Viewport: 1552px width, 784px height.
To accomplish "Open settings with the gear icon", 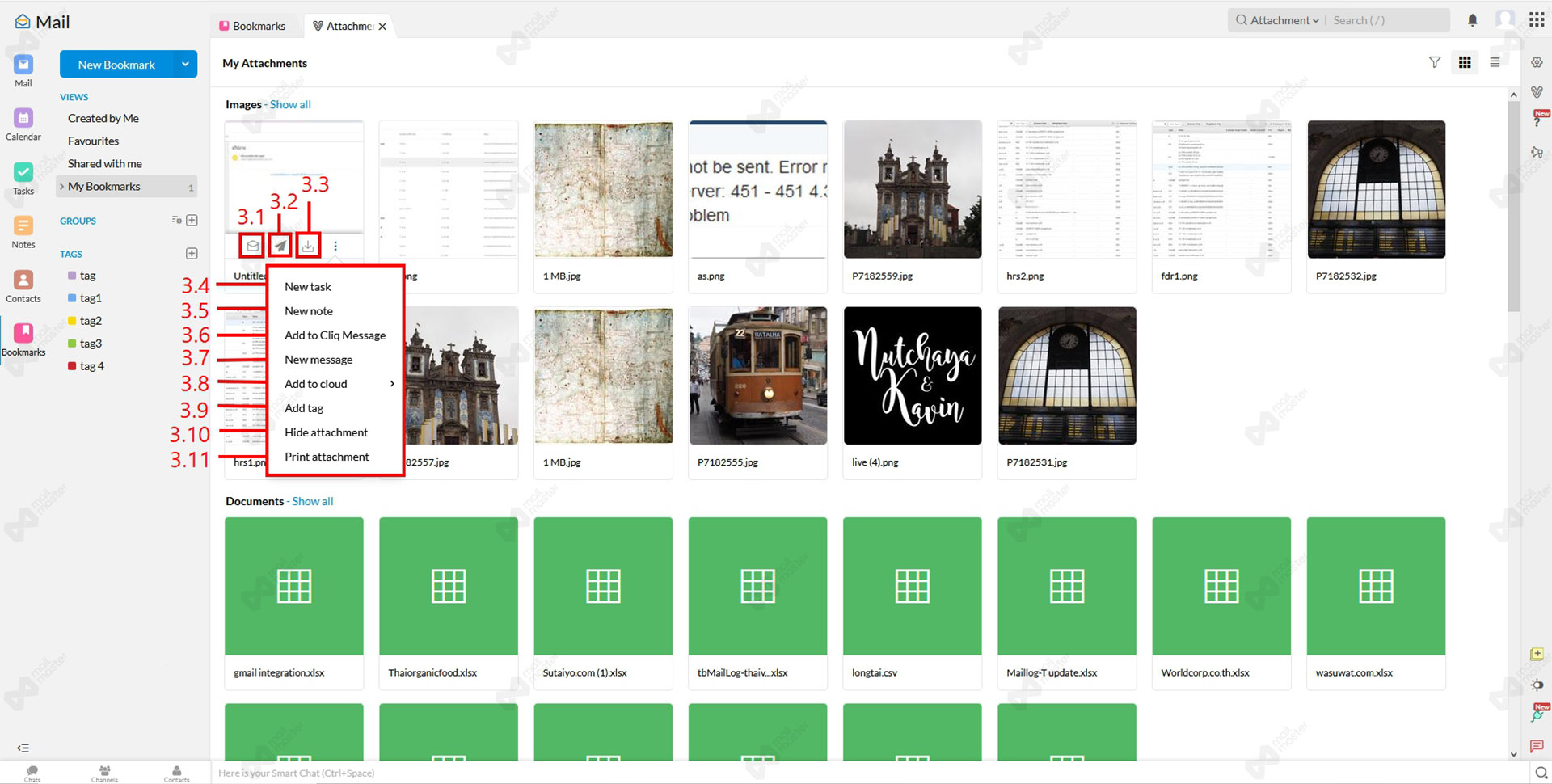I will coord(1537,62).
